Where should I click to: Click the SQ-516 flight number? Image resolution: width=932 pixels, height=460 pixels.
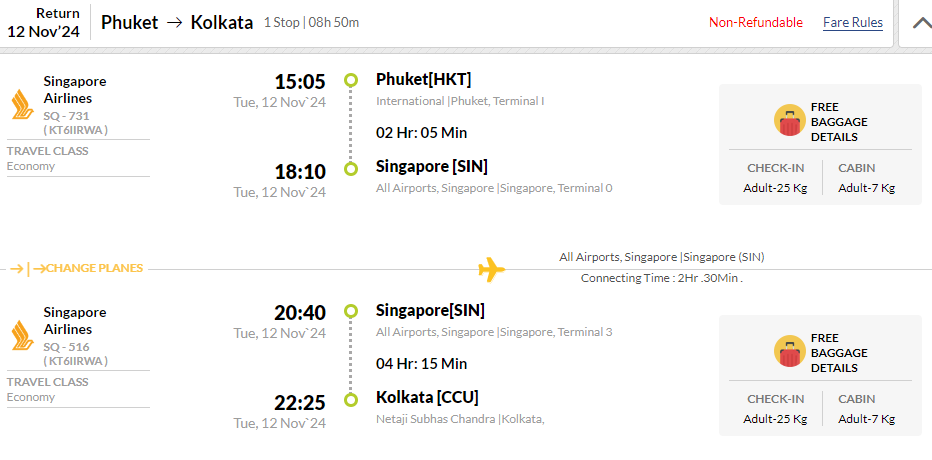point(67,347)
